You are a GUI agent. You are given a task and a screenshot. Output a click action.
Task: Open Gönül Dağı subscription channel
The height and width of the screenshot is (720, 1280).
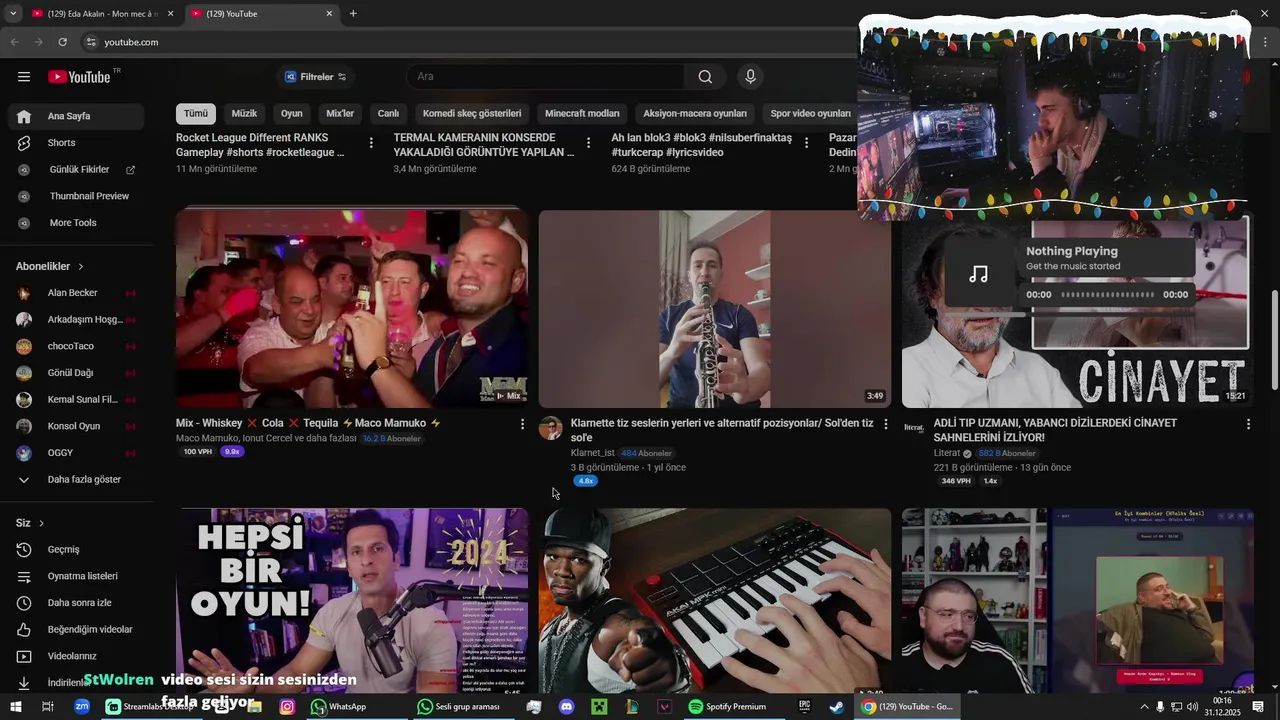pyautogui.click(x=78, y=373)
